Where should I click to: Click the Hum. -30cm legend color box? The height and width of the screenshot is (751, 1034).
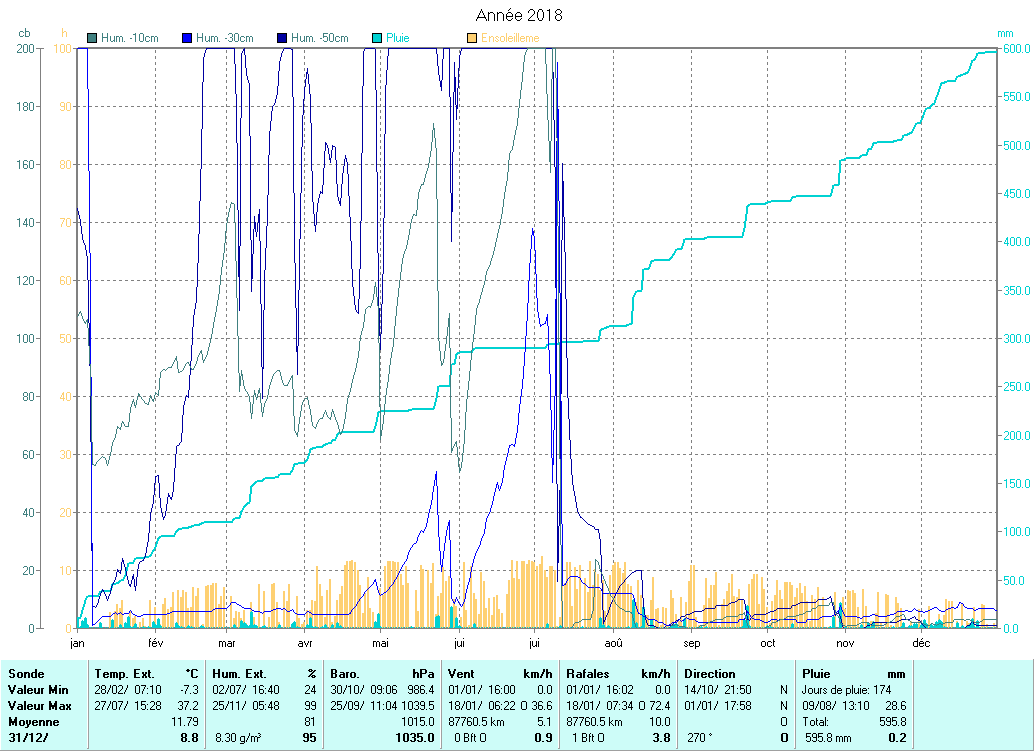click(x=187, y=39)
